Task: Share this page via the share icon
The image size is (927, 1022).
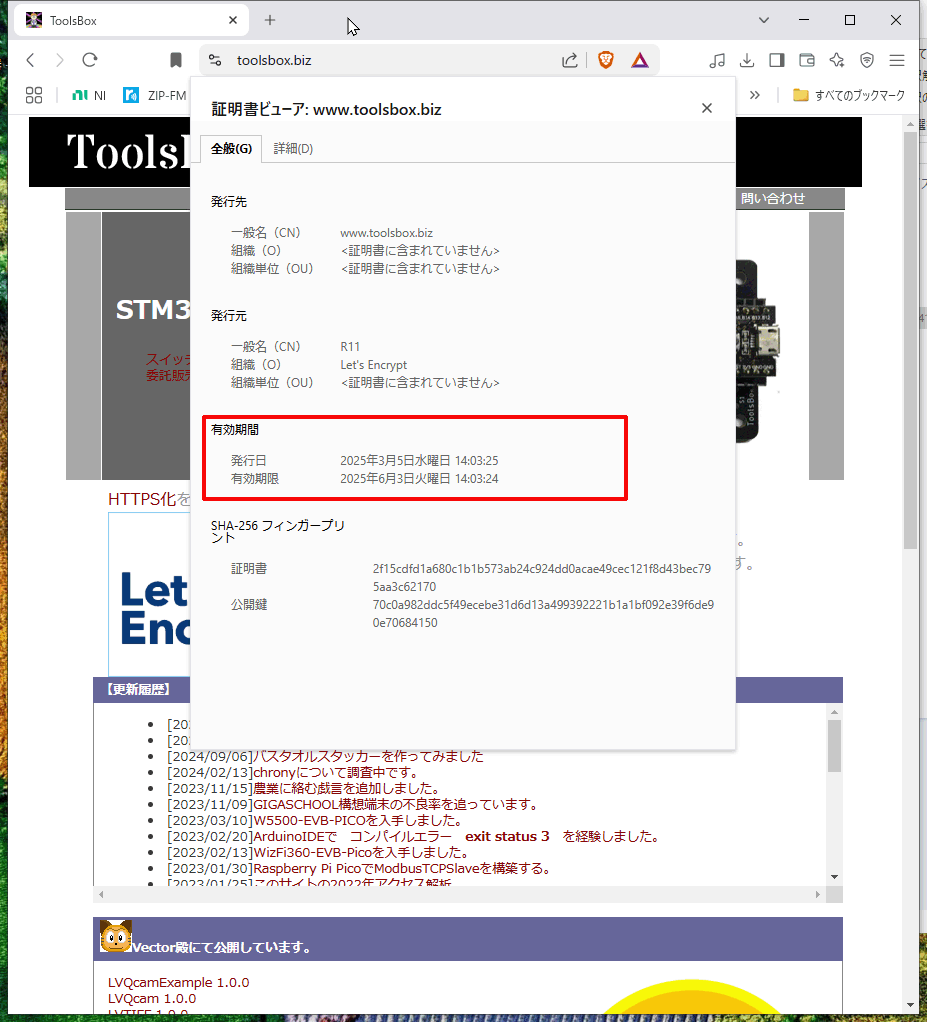Action: tap(570, 61)
